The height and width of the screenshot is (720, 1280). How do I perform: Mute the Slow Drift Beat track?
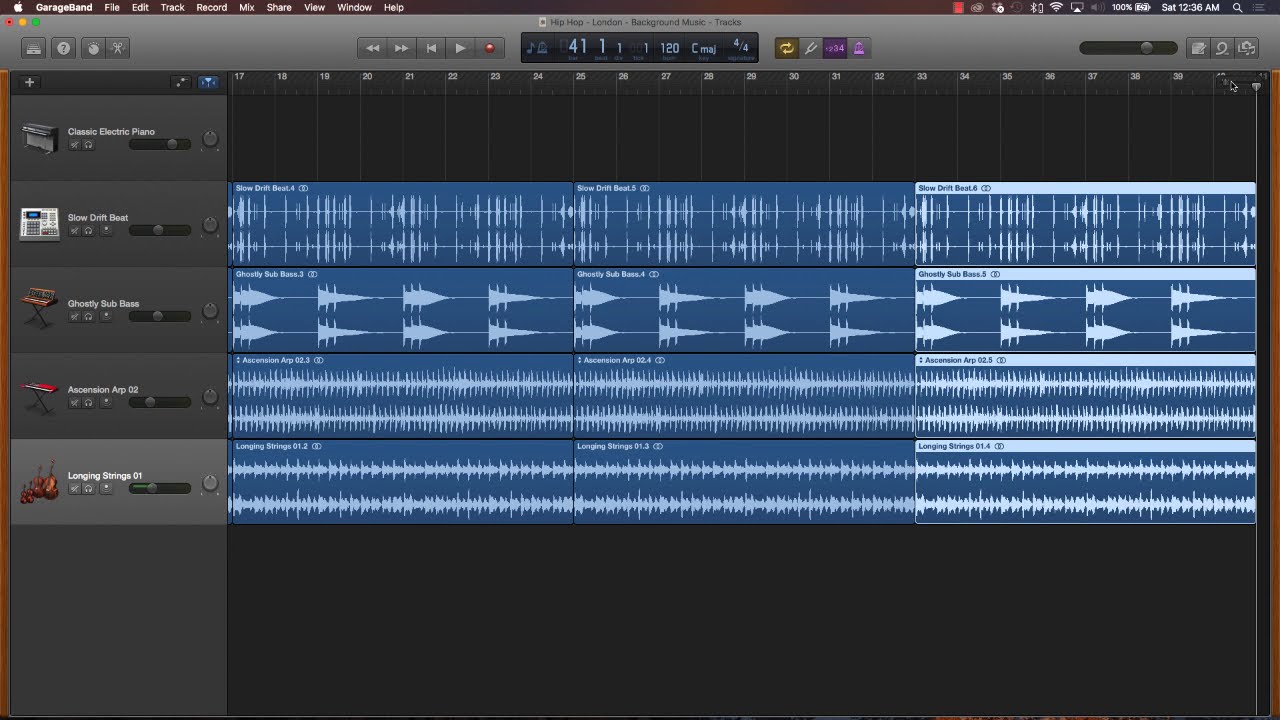click(x=74, y=231)
